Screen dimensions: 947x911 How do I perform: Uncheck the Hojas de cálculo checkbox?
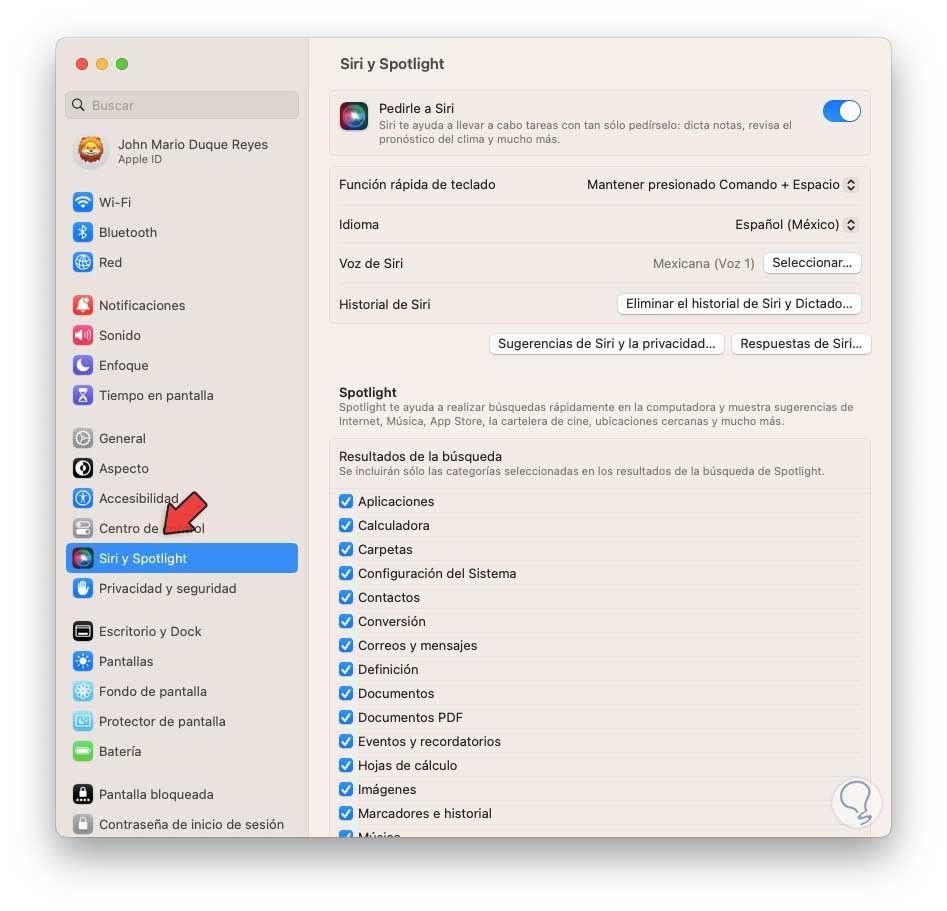coord(346,765)
